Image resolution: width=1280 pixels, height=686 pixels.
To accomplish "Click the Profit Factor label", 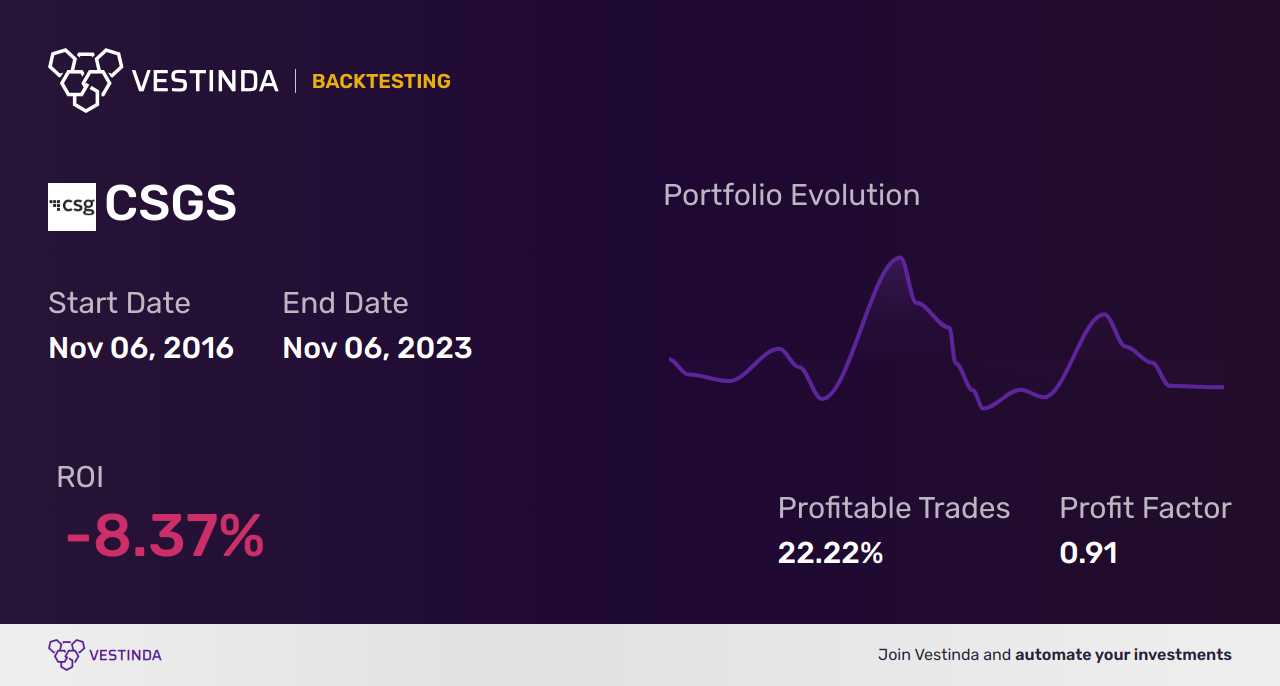I will tap(1145, 508).
